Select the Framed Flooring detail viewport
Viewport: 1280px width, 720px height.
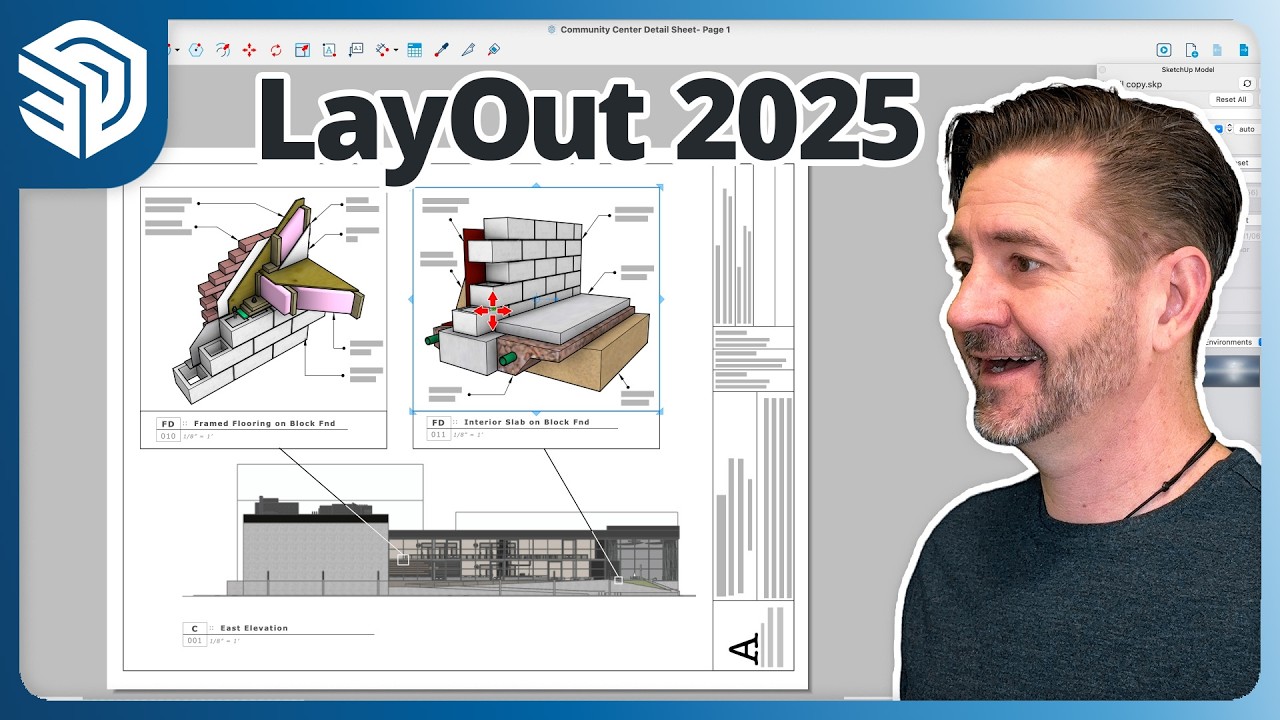(263, 298)
